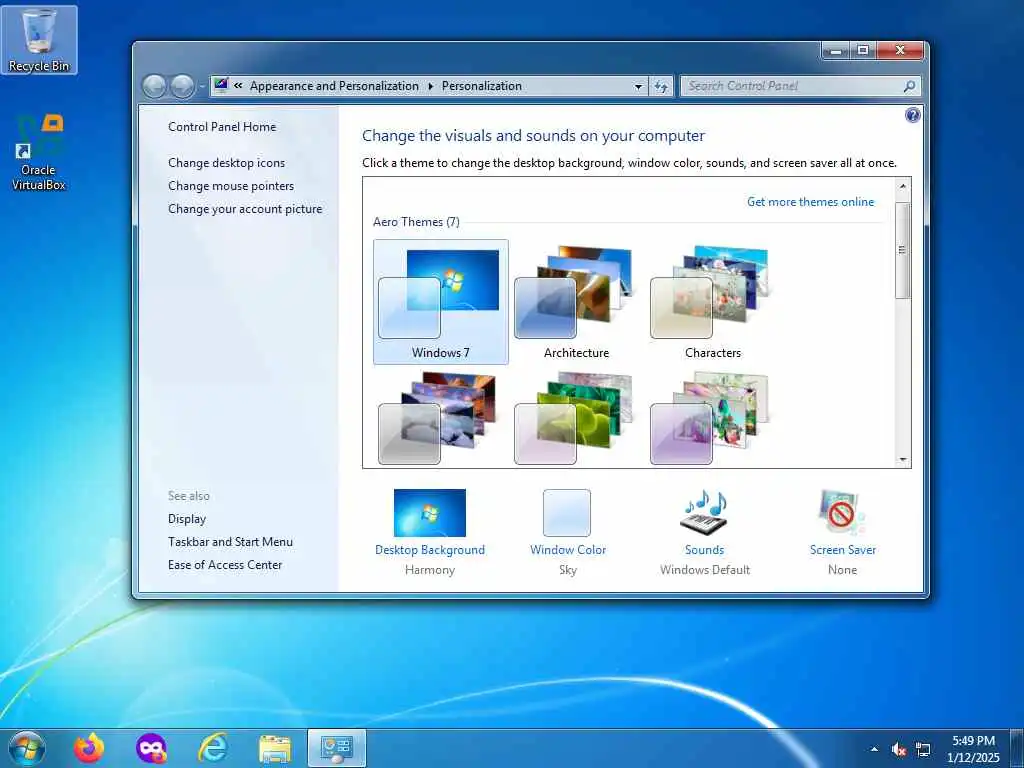1024x768 pixels.
Task: Click the Personalization icon in address bar
Action: pos(221,86)
